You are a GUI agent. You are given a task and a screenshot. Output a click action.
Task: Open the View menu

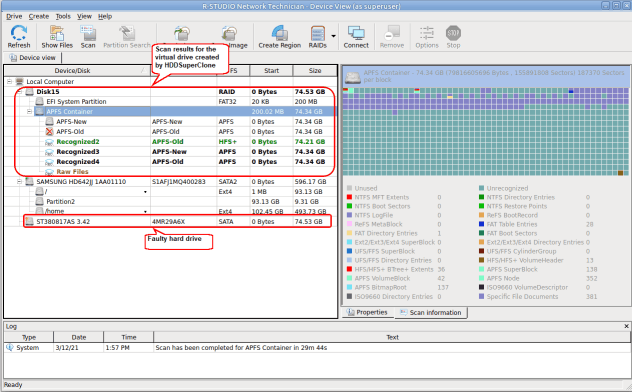click(84, 16)
